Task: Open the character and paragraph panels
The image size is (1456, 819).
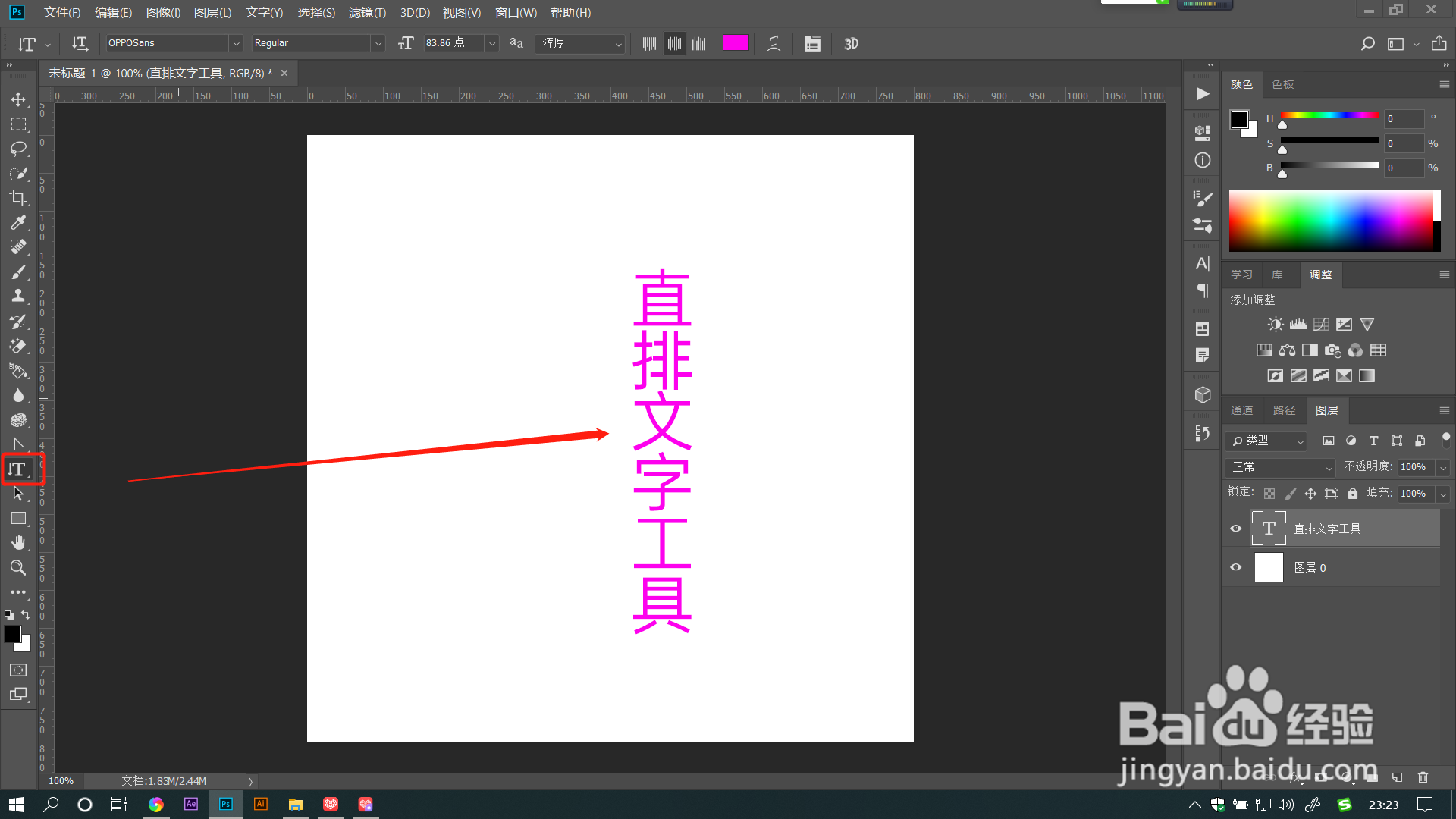Action: coord(812,43)
